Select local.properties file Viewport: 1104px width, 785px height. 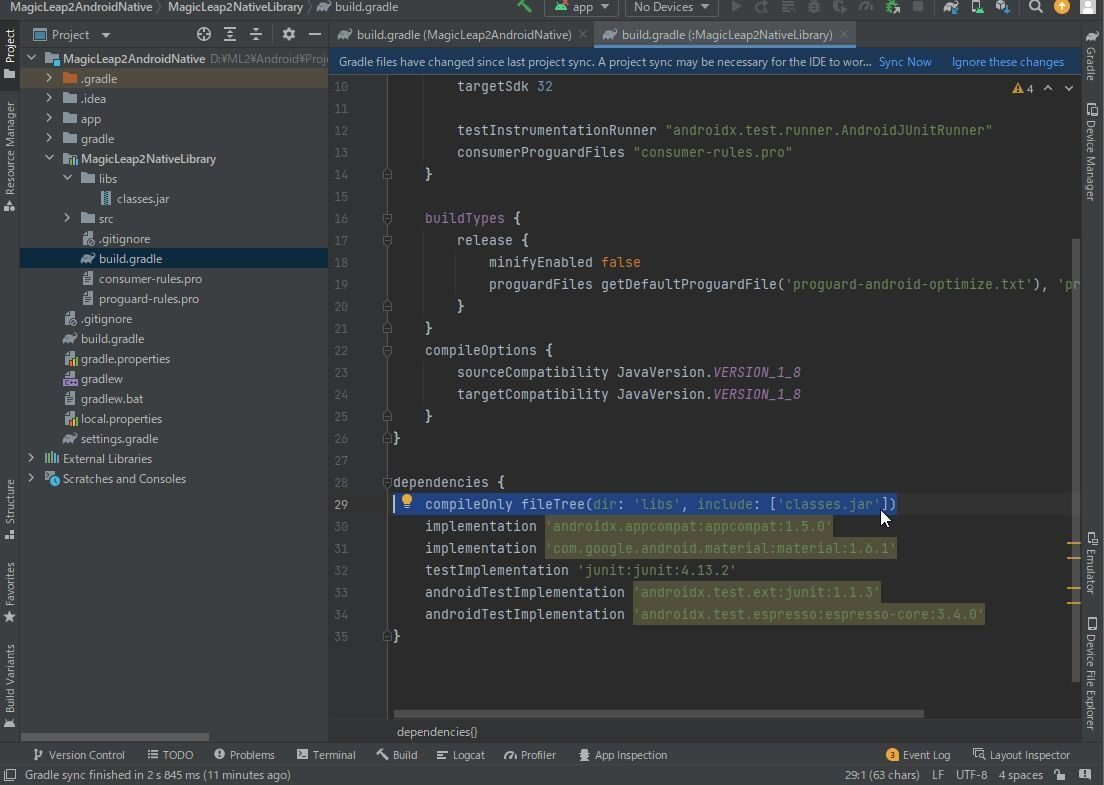click(x=121, y=419)
